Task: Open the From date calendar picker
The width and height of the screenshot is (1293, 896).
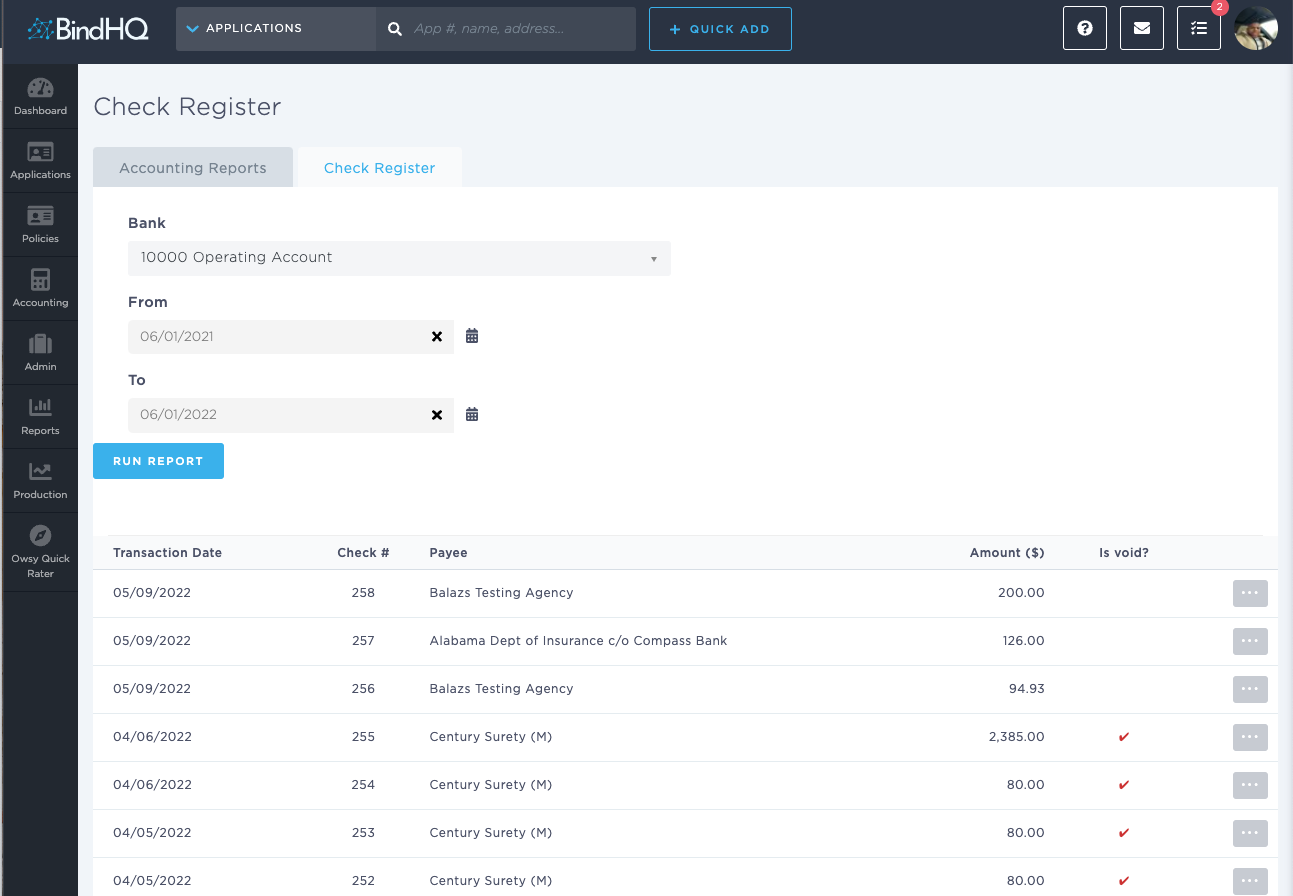Action: tap(472, 336)
